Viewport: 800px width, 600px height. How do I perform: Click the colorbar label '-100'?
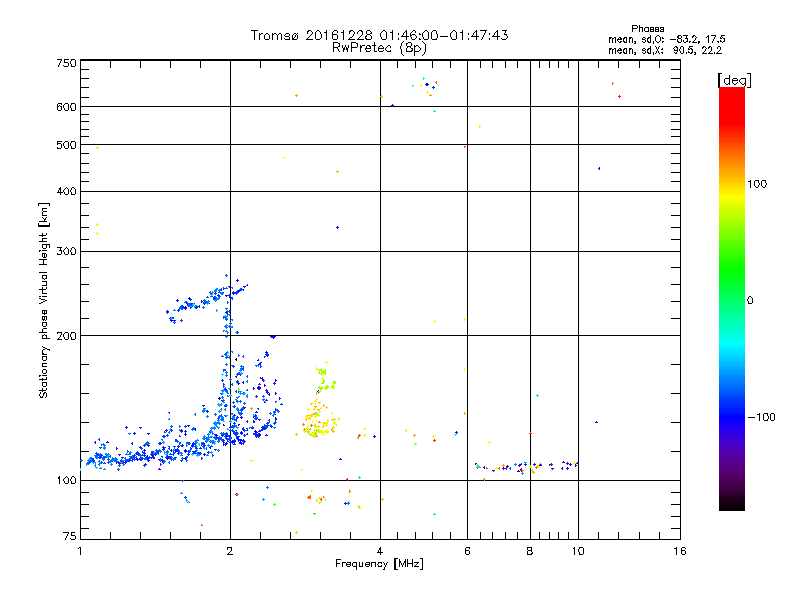(x=761, y=417)
